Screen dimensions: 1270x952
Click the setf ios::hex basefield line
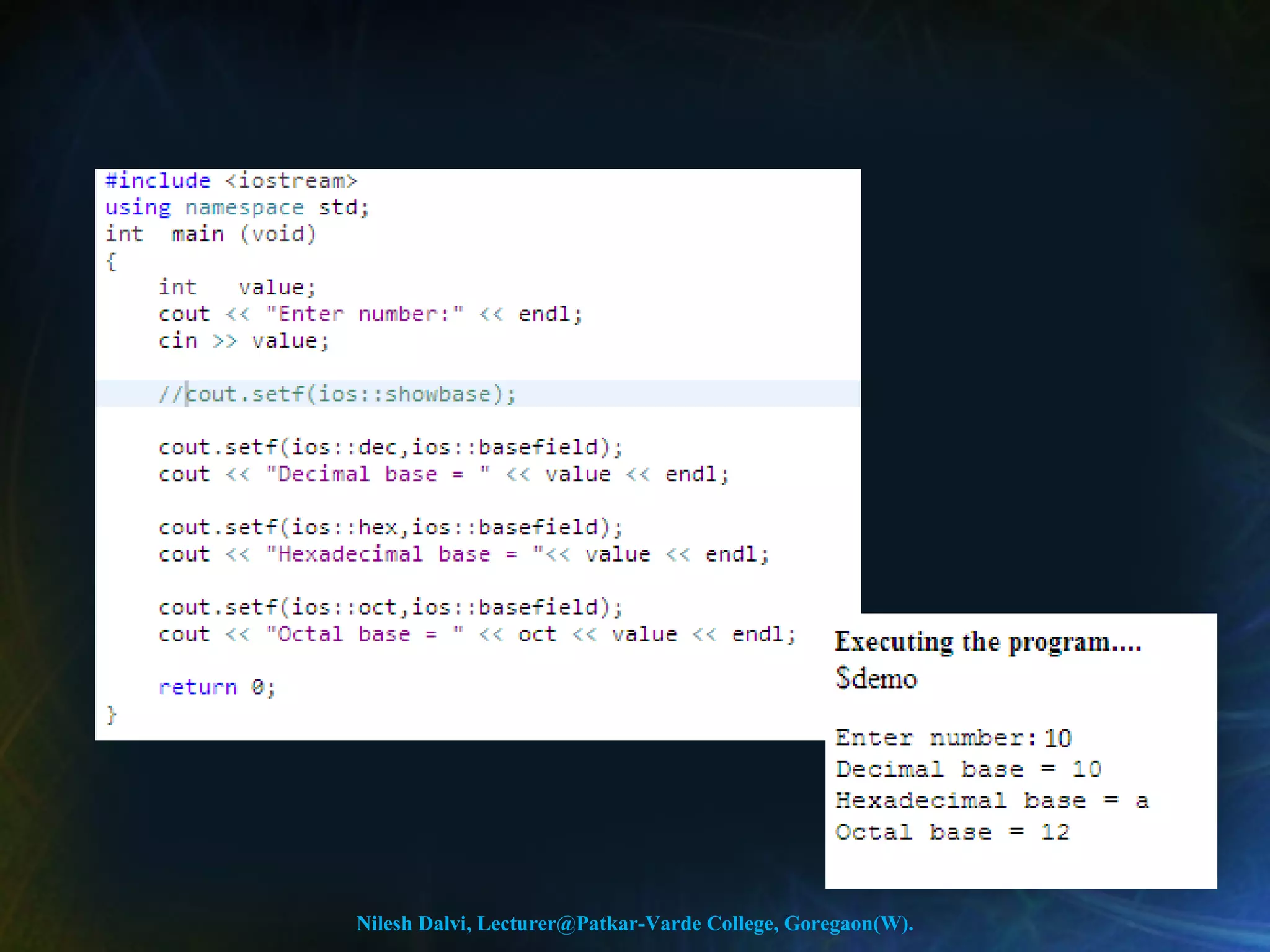point(390,527)
